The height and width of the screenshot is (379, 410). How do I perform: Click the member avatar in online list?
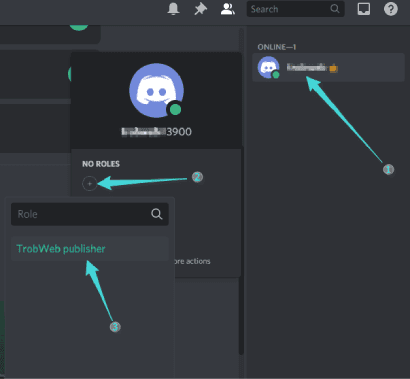tap(268, 67)
